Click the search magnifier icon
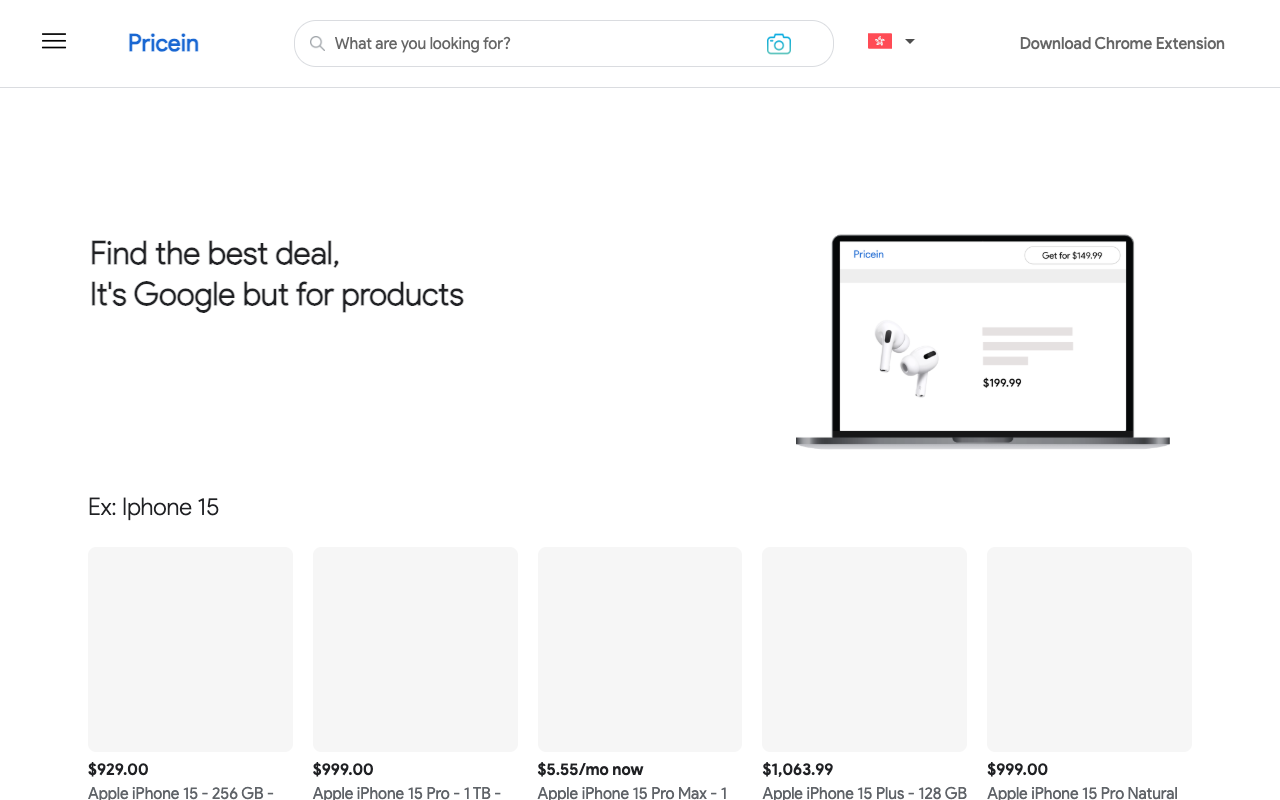1280x800 pixels. pos(317,43)
